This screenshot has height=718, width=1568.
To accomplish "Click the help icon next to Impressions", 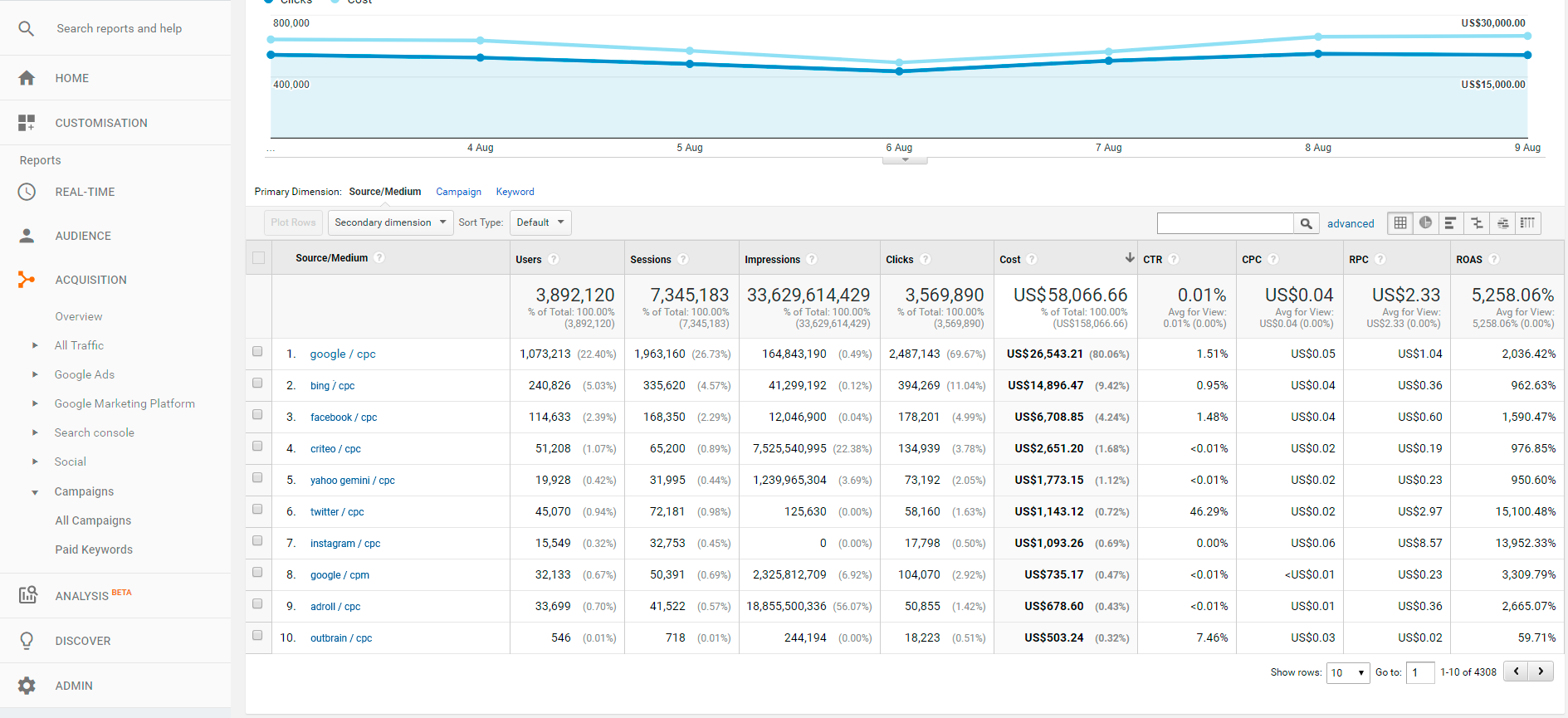I will pyautogui.click(x=812, y=259).
